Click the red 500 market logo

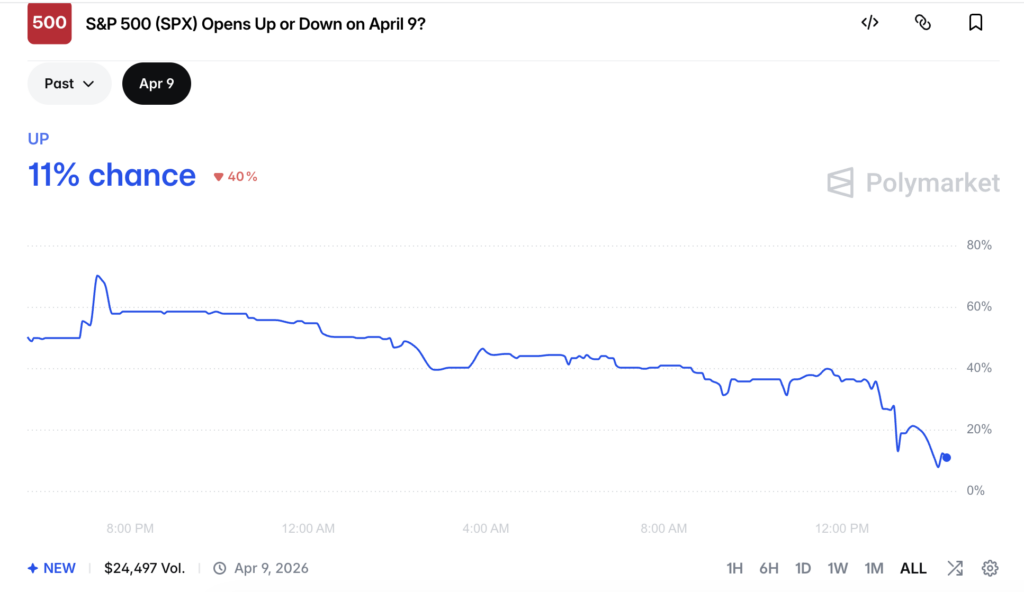(49, 22)
